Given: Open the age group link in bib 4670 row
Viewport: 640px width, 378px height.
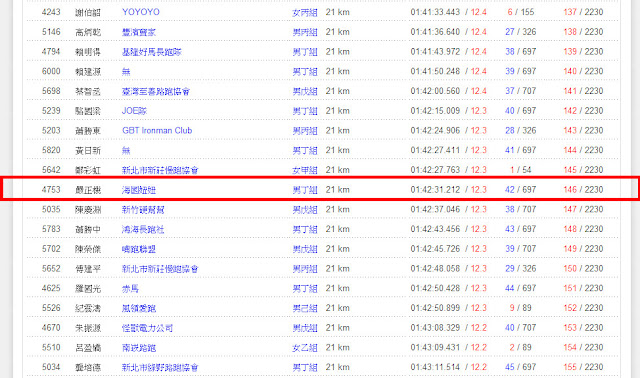Looking at the screenshot, I should (x=305, y=328).
